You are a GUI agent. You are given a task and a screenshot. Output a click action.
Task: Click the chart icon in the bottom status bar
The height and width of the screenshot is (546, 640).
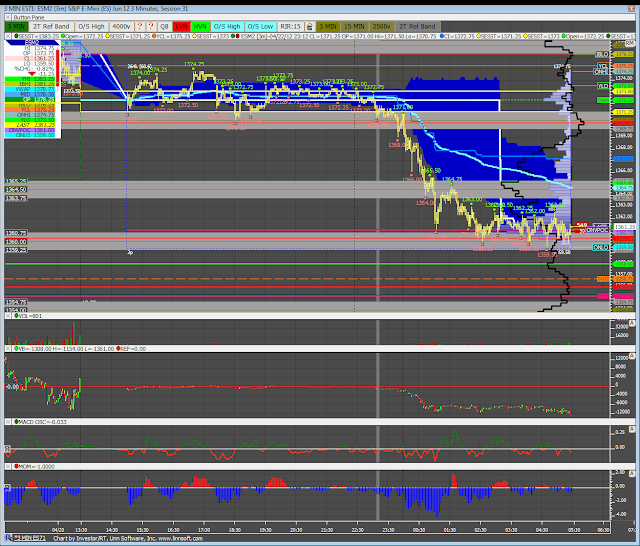[x=8, y=538]
